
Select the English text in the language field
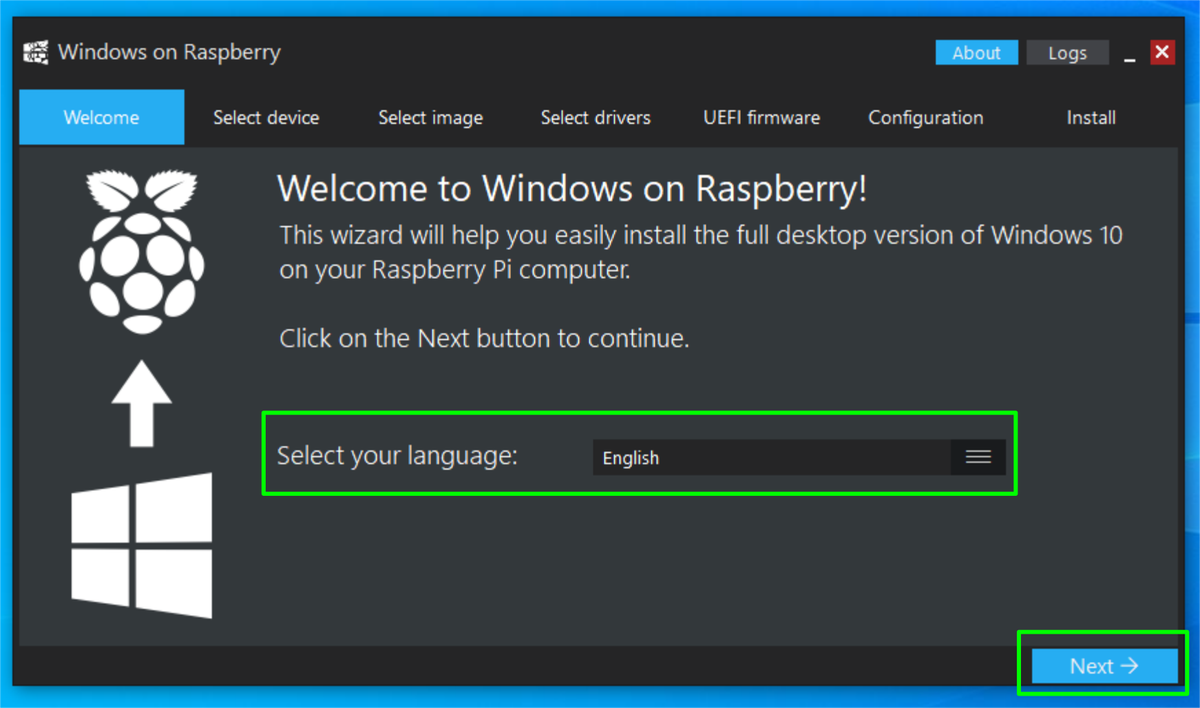630,457
